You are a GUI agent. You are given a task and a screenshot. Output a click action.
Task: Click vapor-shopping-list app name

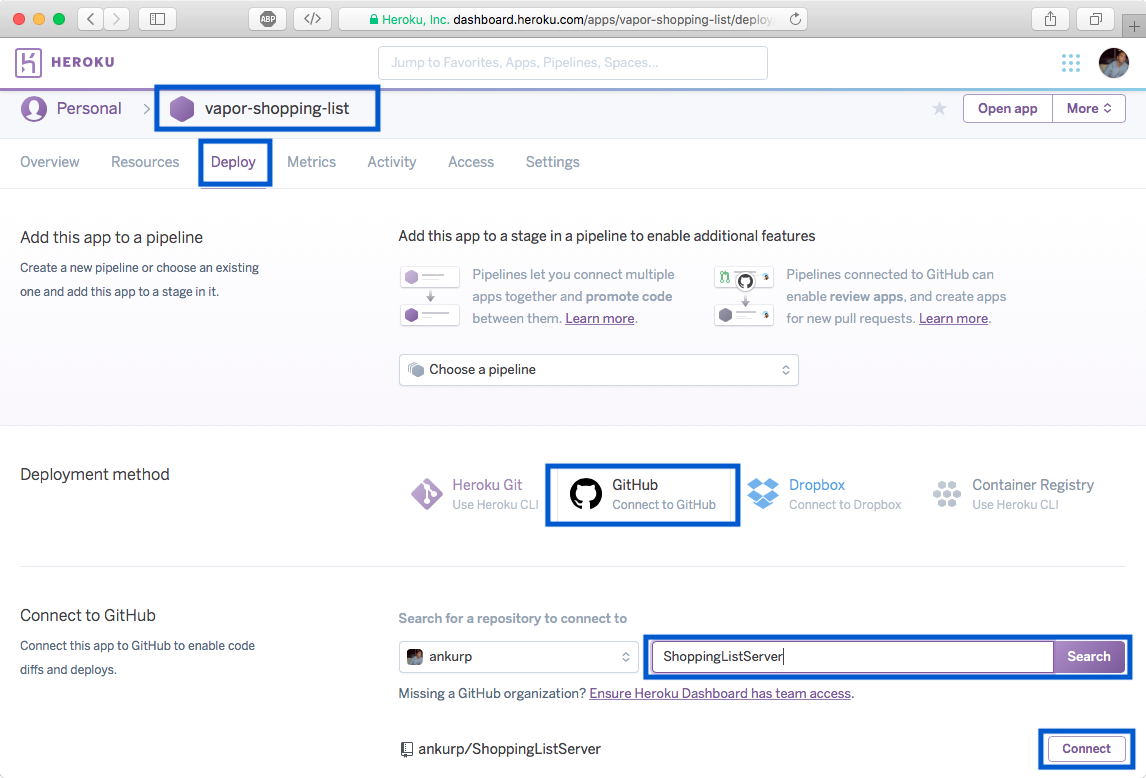[277, 109]
